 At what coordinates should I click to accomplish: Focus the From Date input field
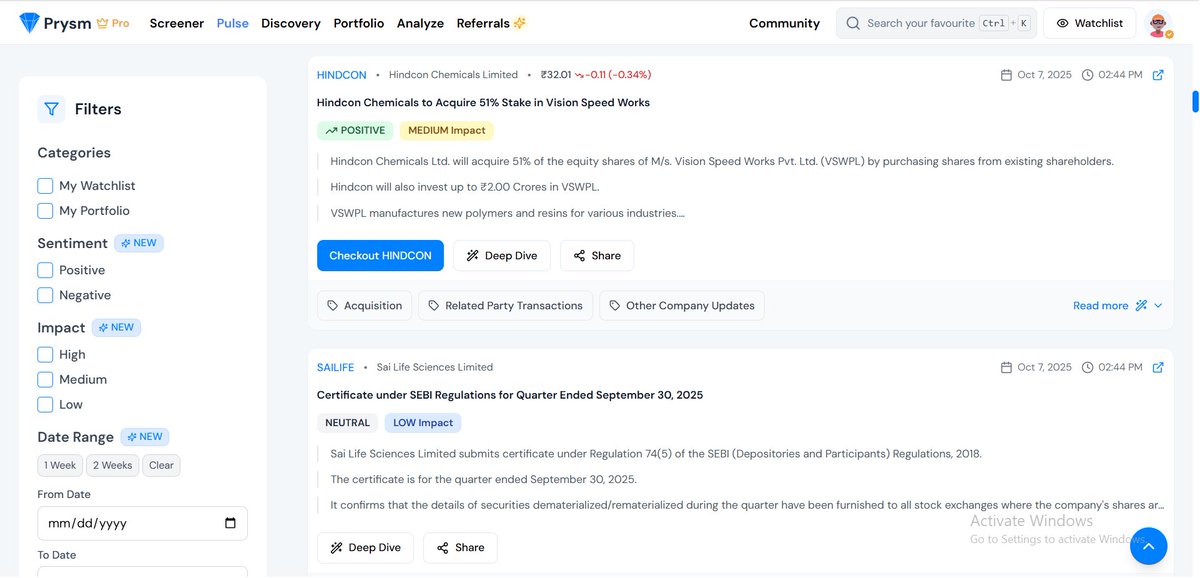(142, 523)
